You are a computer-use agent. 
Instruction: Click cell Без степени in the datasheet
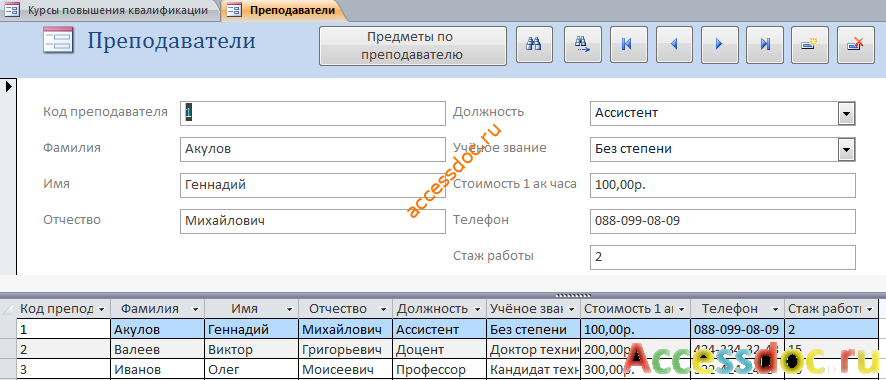tap(533, 329)
